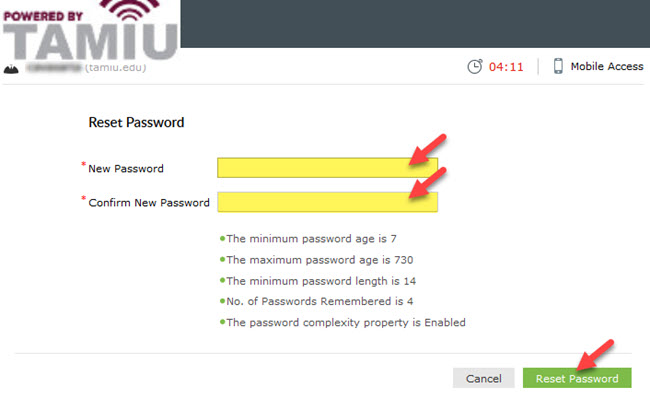This screenshot has height=399, width=650.
Task: Focus the Confirm New Password input field
Action: 327,202
